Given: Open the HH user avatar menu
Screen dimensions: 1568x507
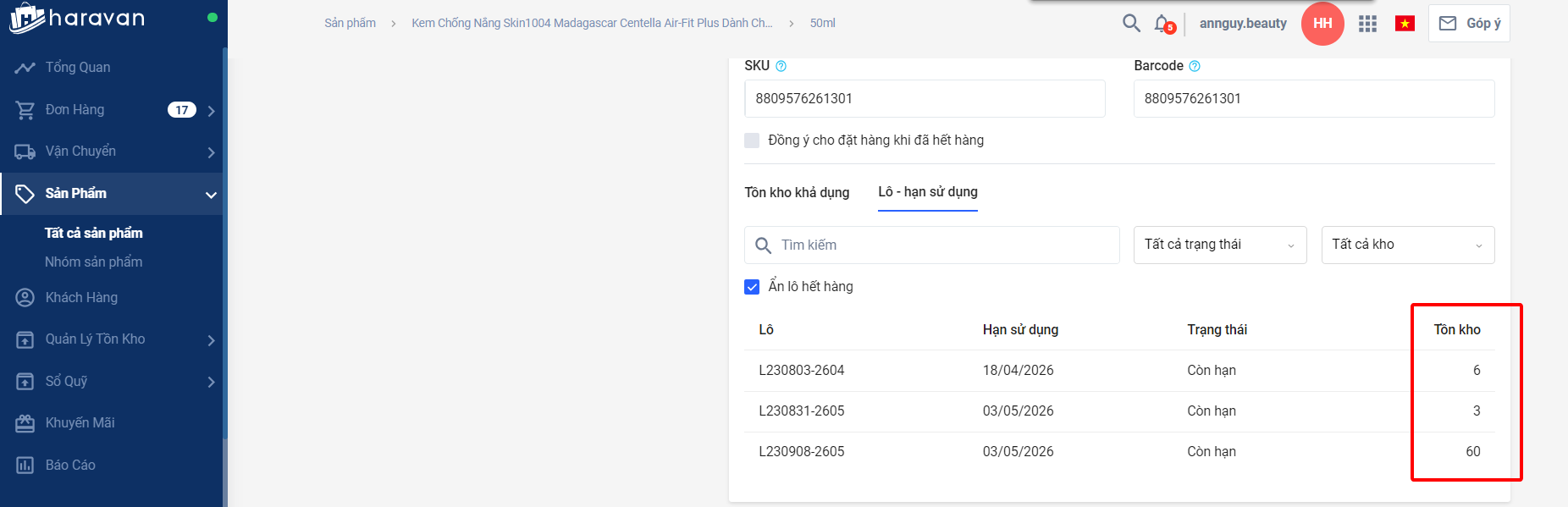Looking at the screenshot, I should 1322,24.
